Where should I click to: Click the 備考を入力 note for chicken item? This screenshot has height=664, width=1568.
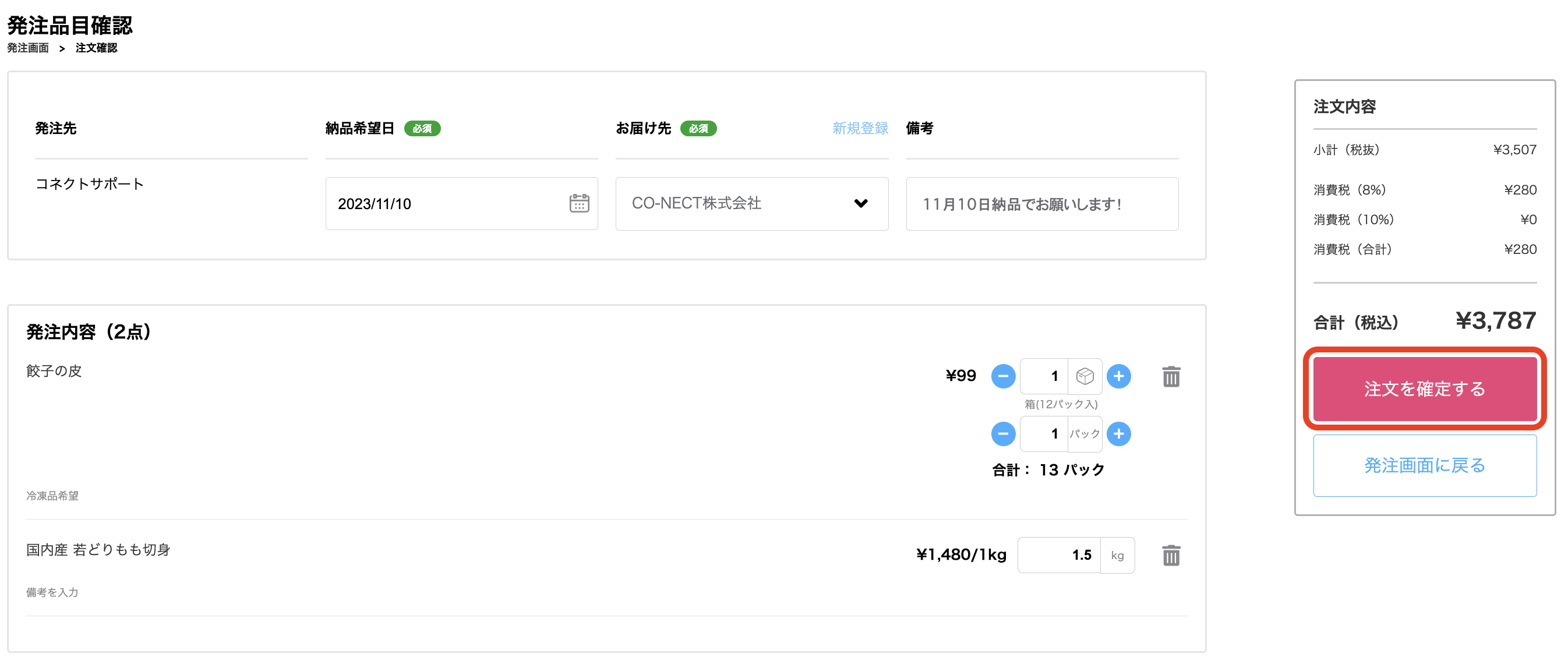click(52, 593)
